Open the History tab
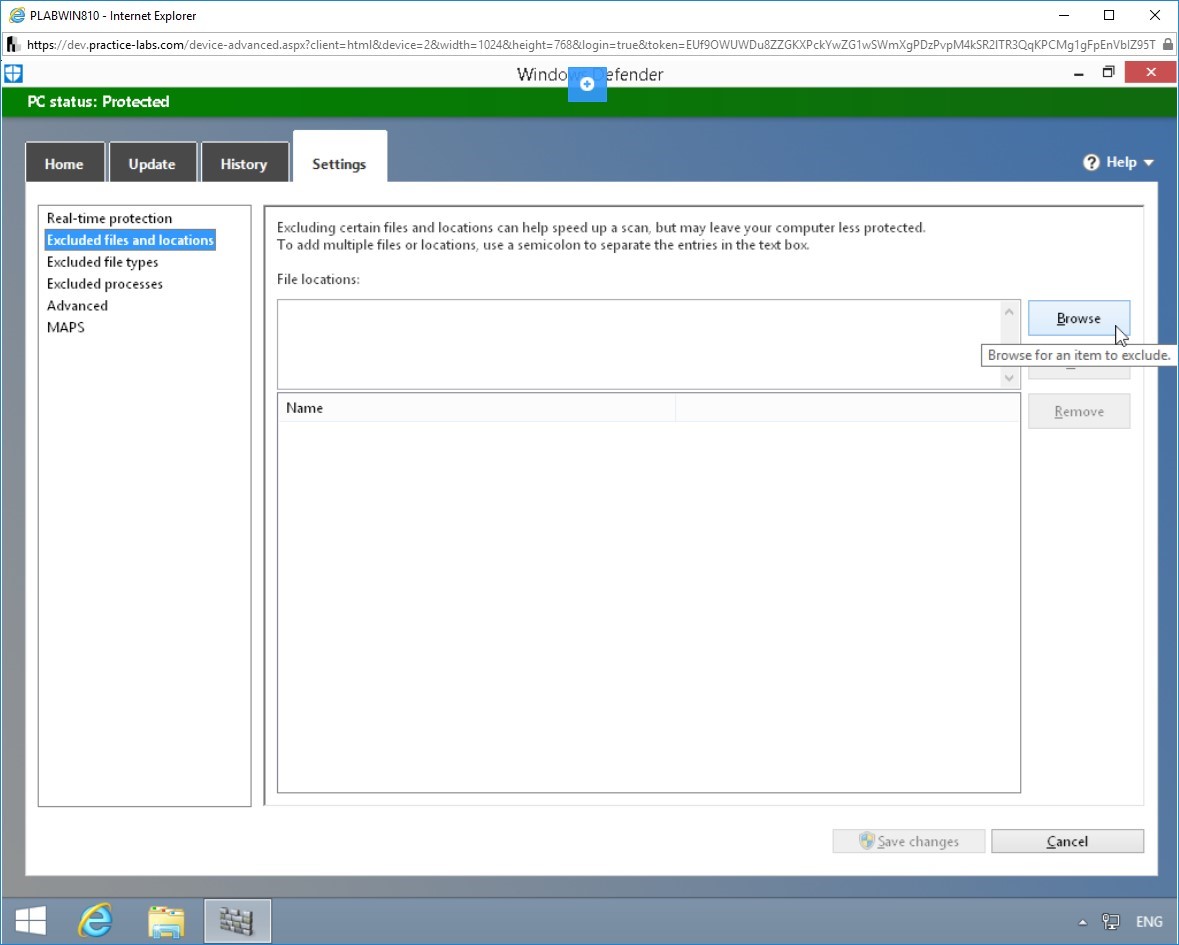1179x945 pixels. [x=244, y=163]
